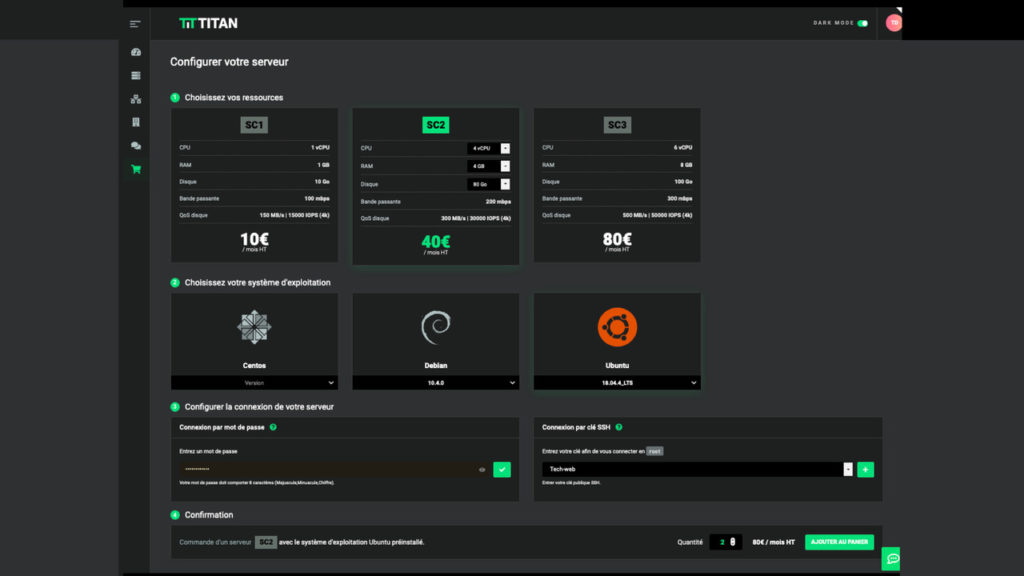The height and width of the screenshot is (576, 1024).
Task: Open the servers list icon in sidebar
Action: pos(136,75)
